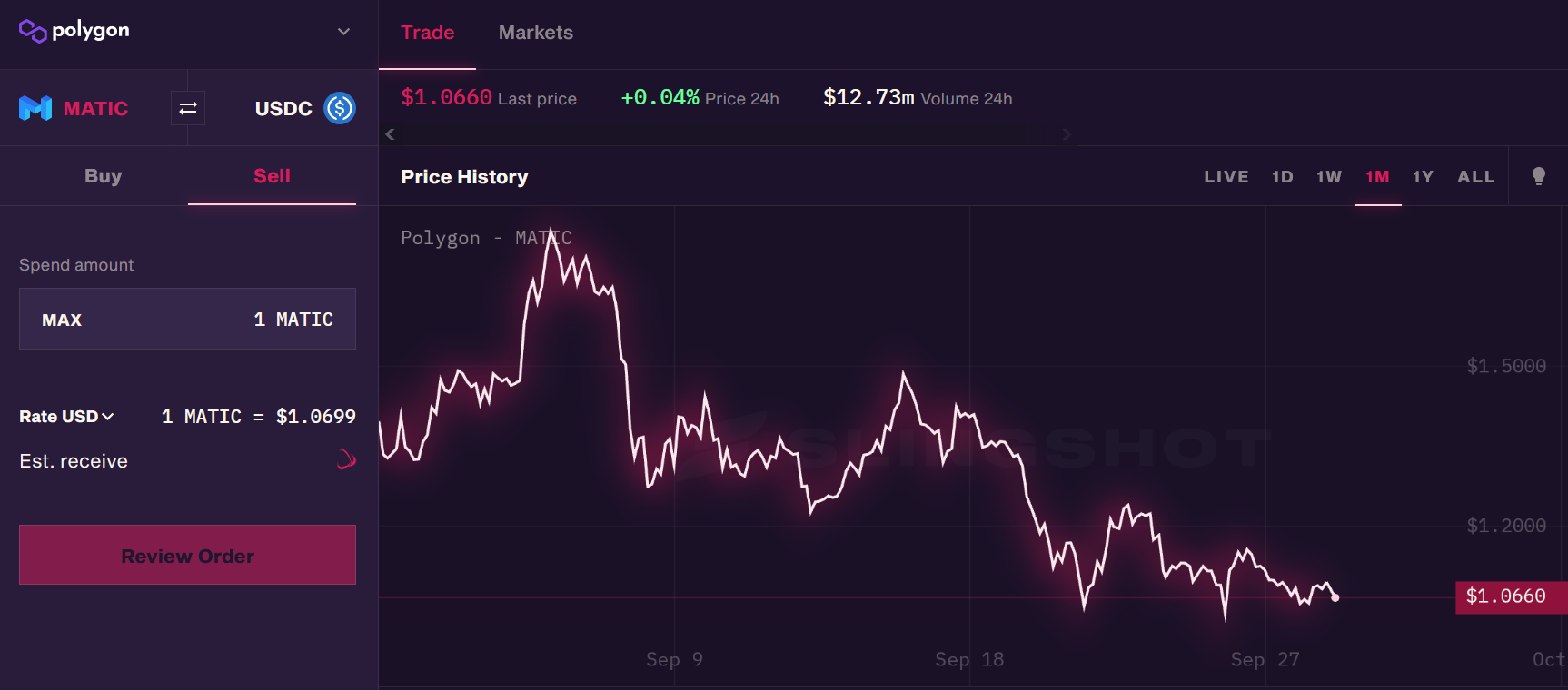The image size is (1568, 690).
Task: Click the MATIC token icon
Action: coord(35,109)
